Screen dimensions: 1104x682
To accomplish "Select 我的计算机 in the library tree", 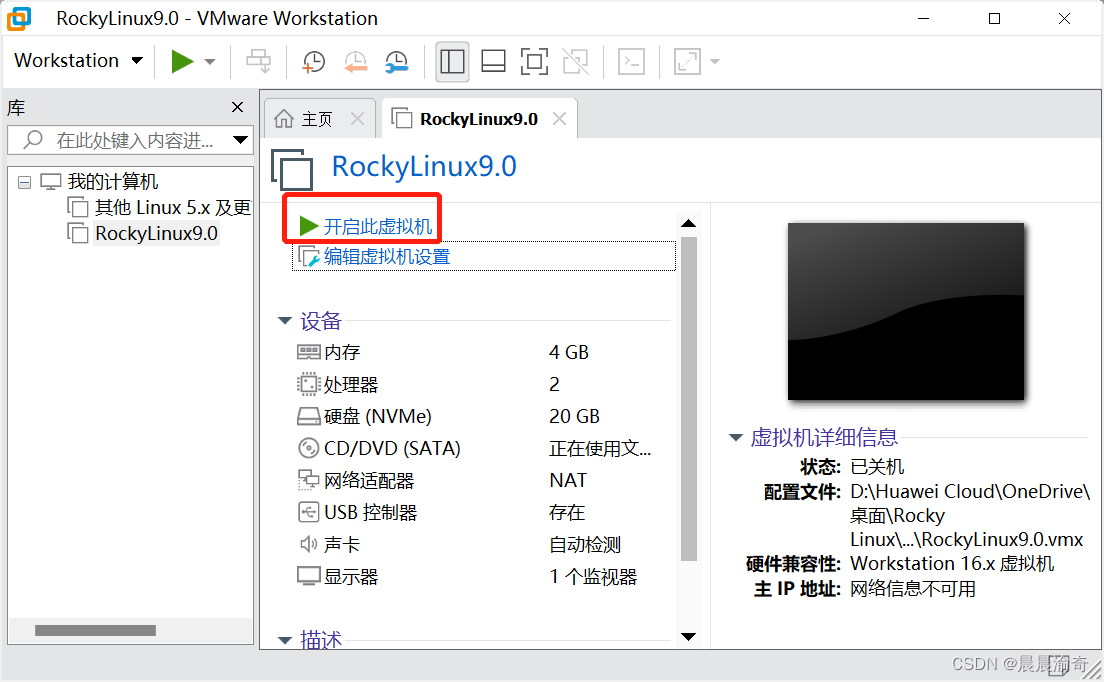I will pos(113,182).
